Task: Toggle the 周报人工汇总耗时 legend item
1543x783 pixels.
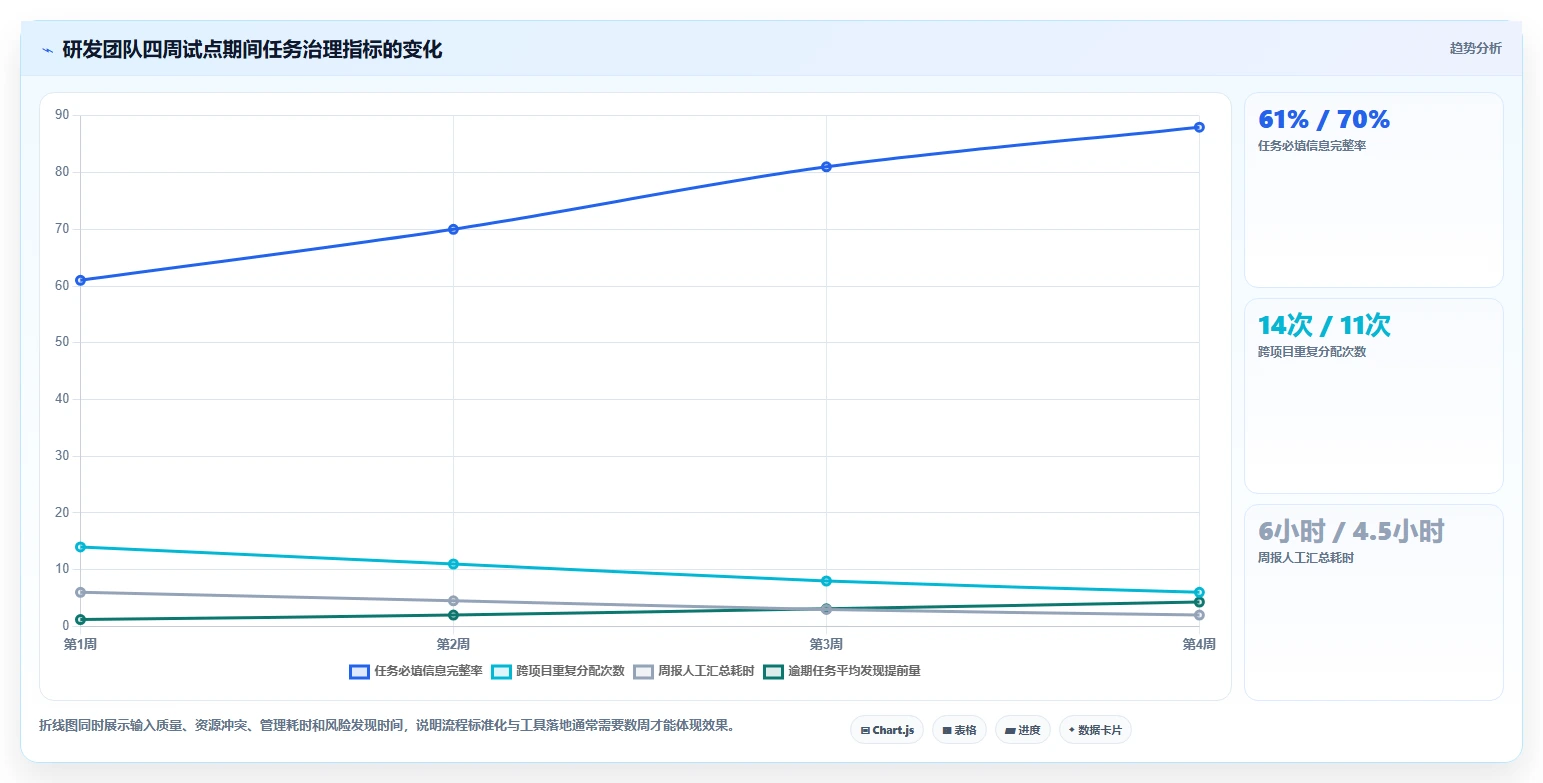Action: pyautogui.click(x=693, y=671)
